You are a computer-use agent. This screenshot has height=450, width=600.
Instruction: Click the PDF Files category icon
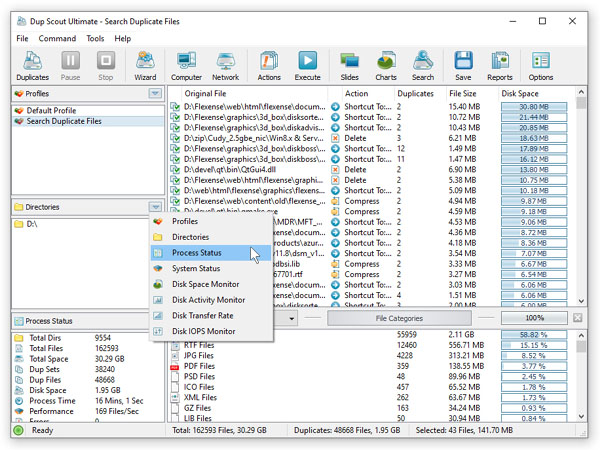[x=174, y=366]
